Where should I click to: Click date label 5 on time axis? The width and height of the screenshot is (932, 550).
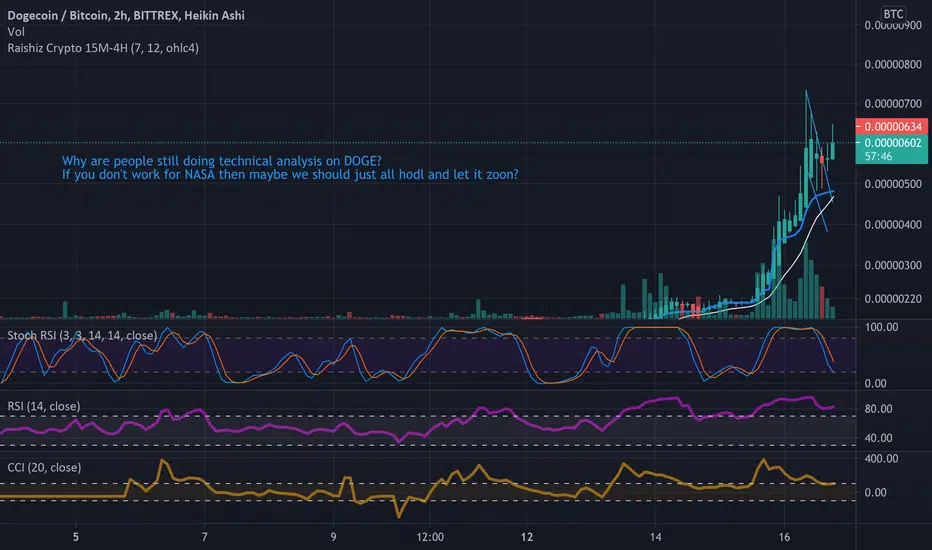tap(75, 537)
